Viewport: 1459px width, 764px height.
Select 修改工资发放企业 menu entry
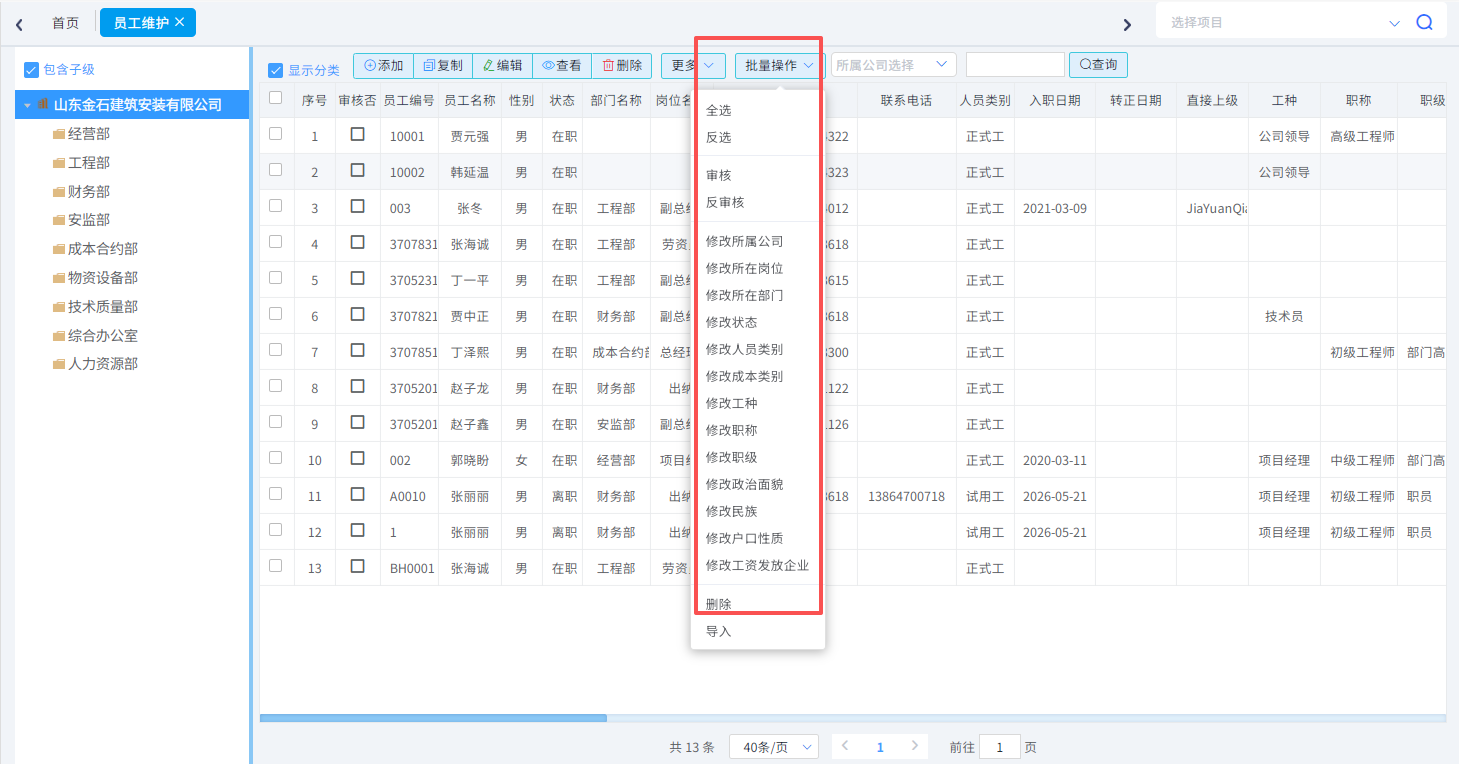tap(758, 566)
